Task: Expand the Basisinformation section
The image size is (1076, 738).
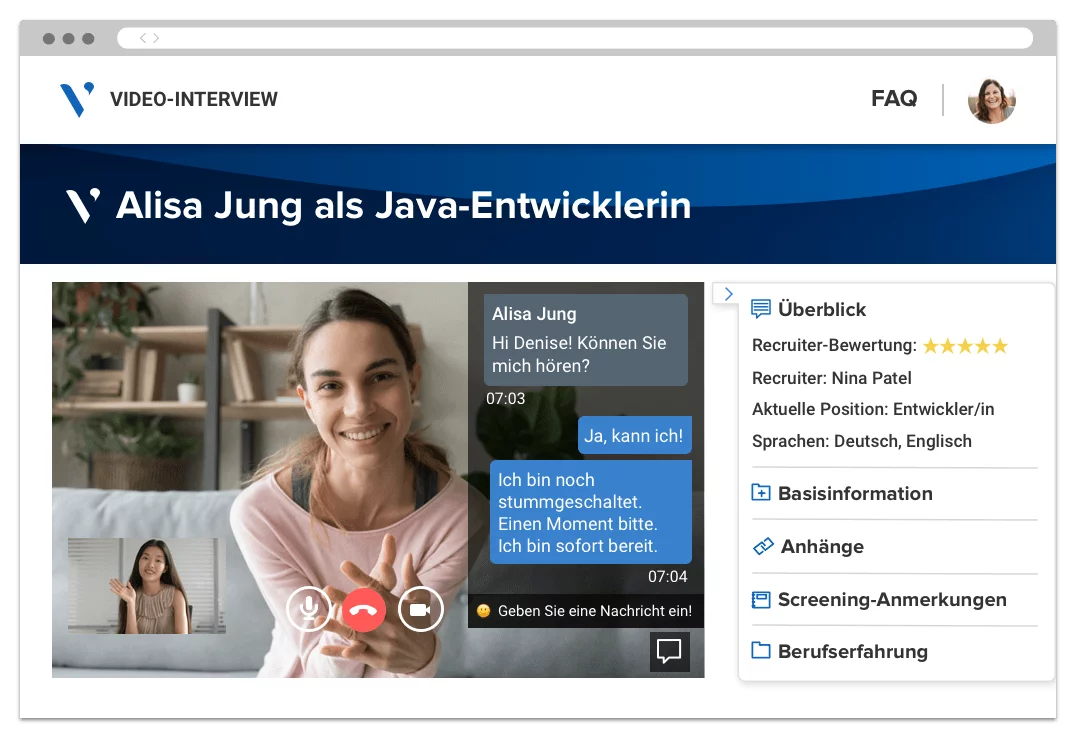Action: 854,493
